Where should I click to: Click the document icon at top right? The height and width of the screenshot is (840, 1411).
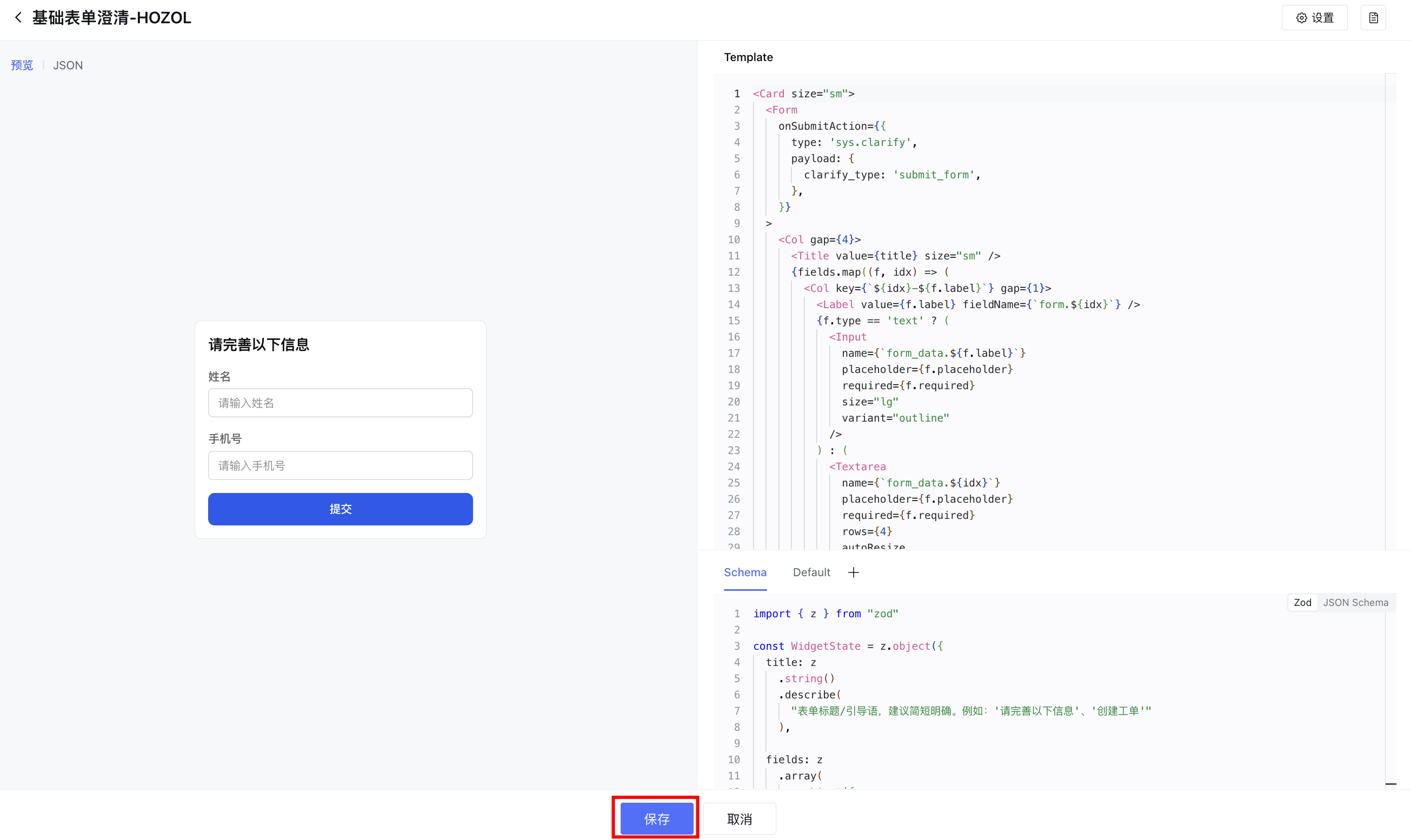click(1373, 17)
